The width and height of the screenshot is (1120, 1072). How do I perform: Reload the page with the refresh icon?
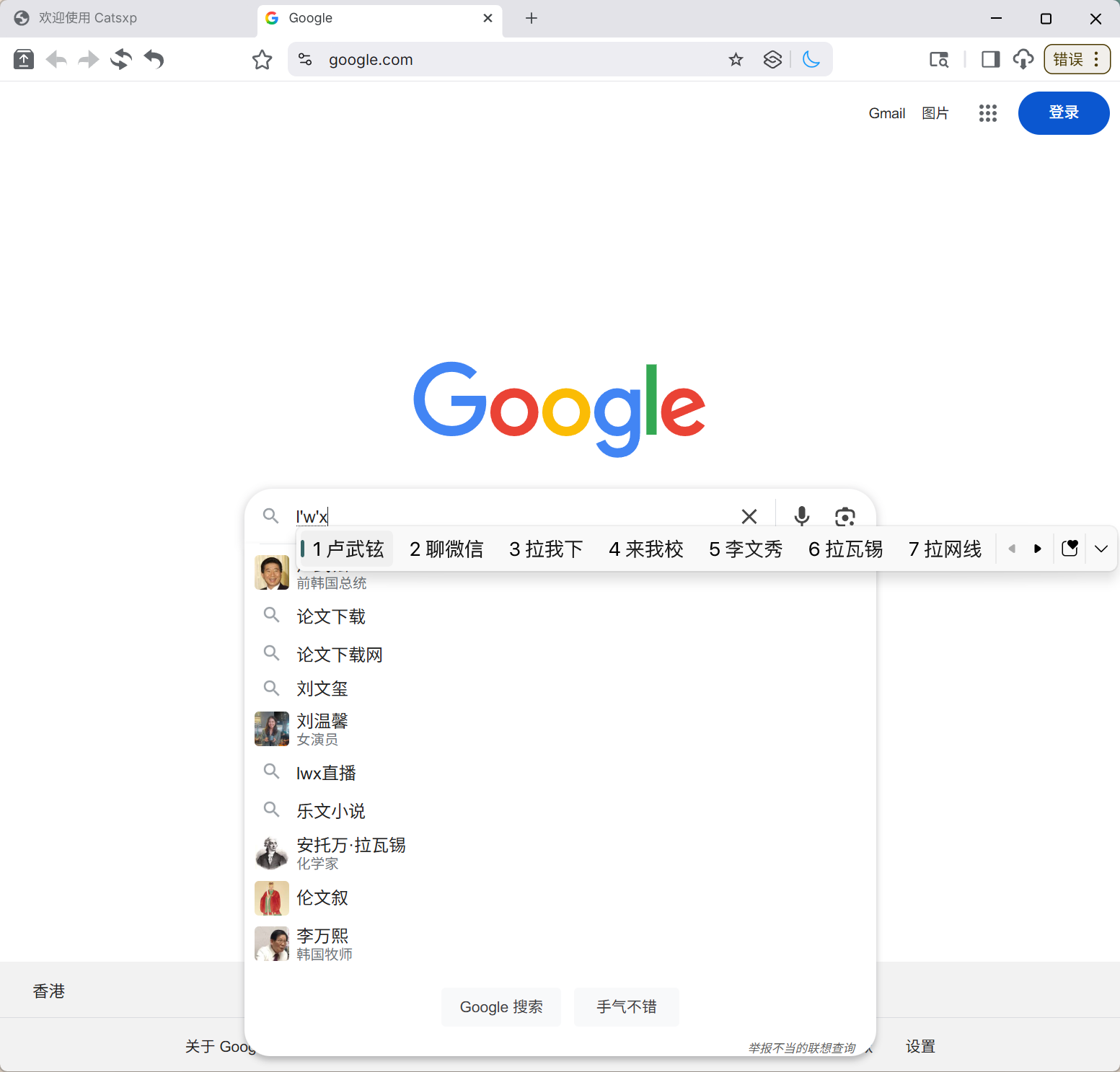(121, 59)
